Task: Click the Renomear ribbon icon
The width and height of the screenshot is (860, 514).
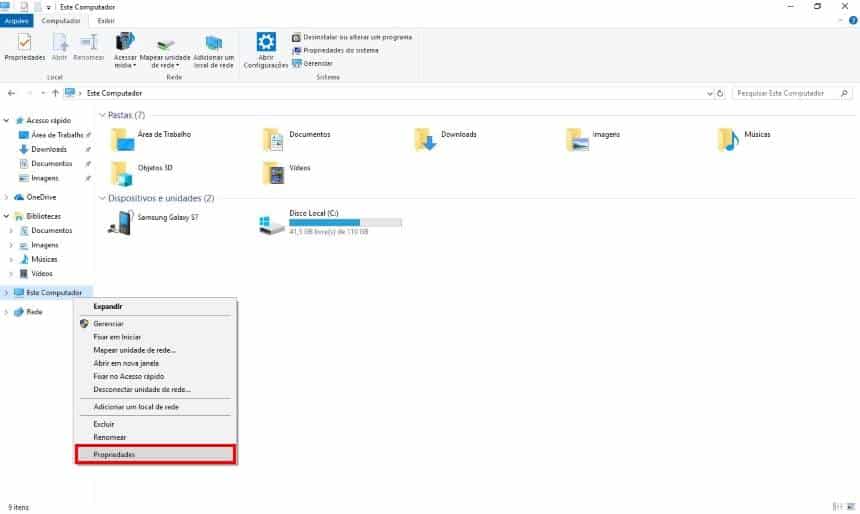Action: tap(88, 47)
